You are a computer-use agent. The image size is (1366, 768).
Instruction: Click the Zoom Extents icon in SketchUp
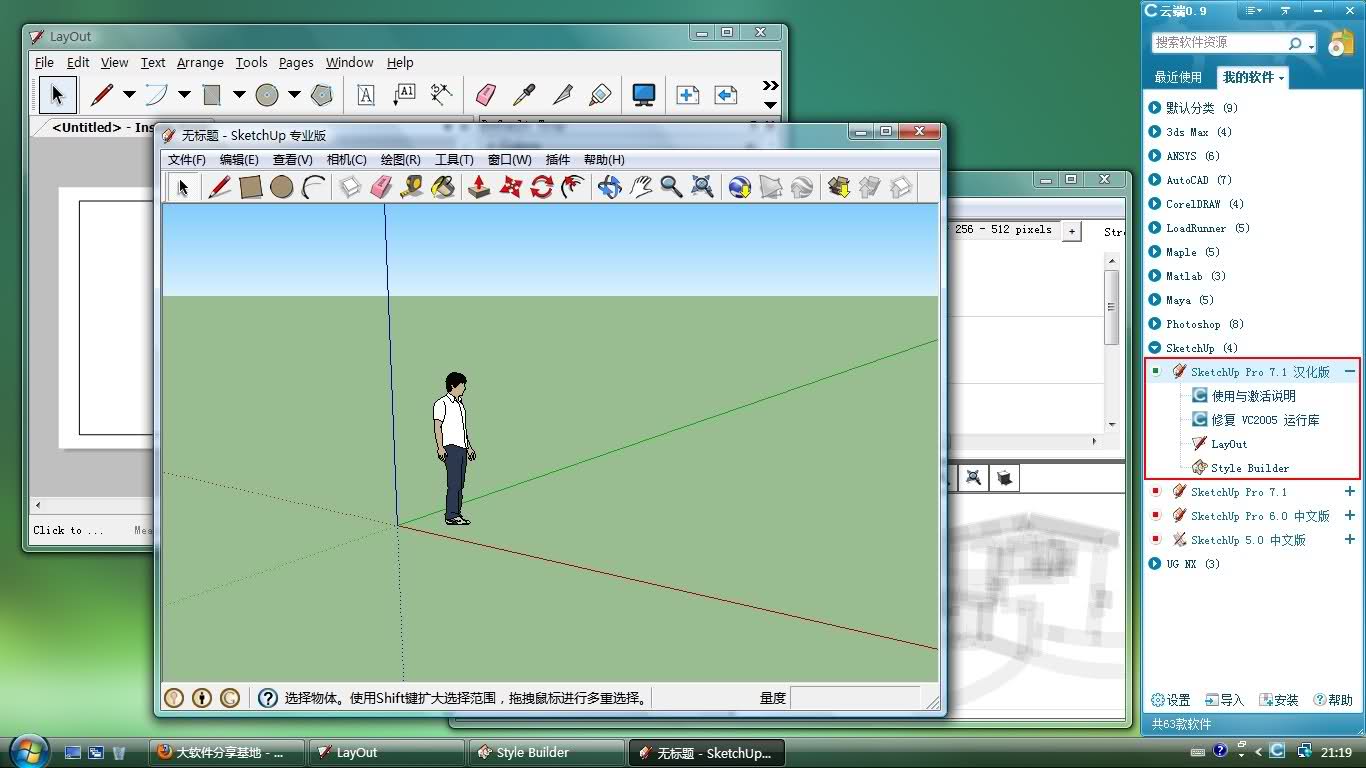[703, 187]
